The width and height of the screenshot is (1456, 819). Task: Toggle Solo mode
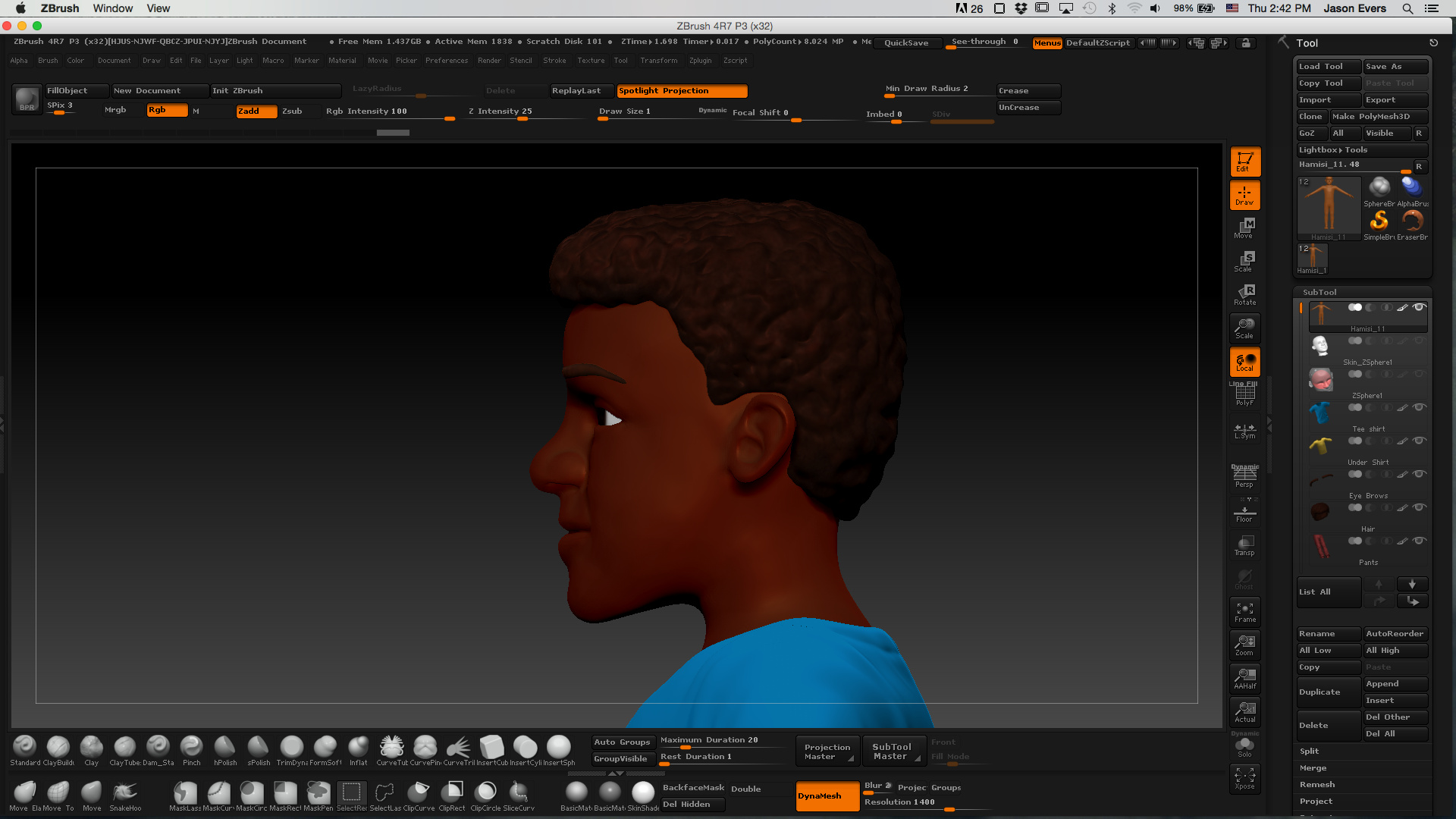(1244, 746)
